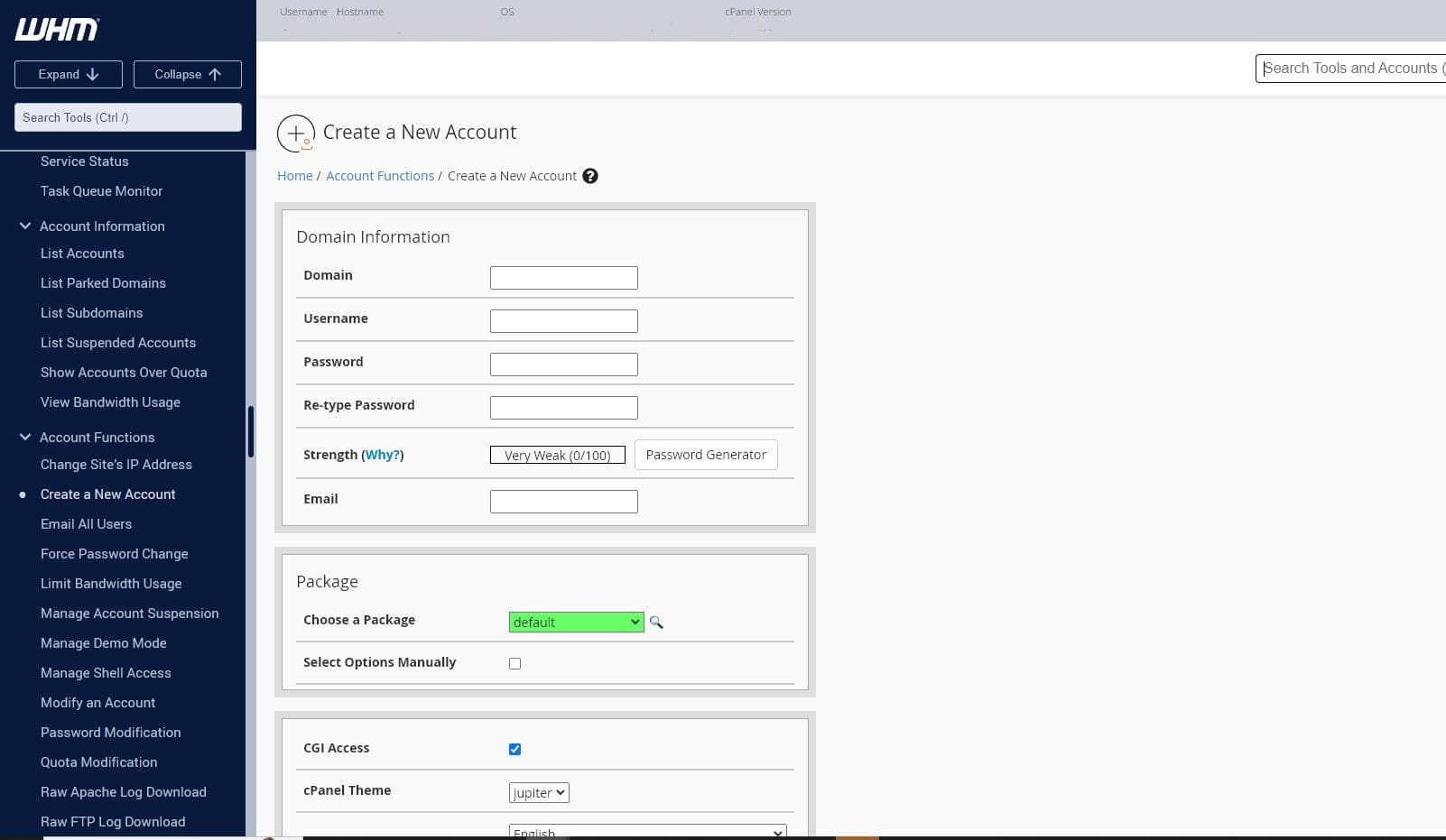
Task: Click the Email input field
Action: pyautogui.click(x=564, y=502)
